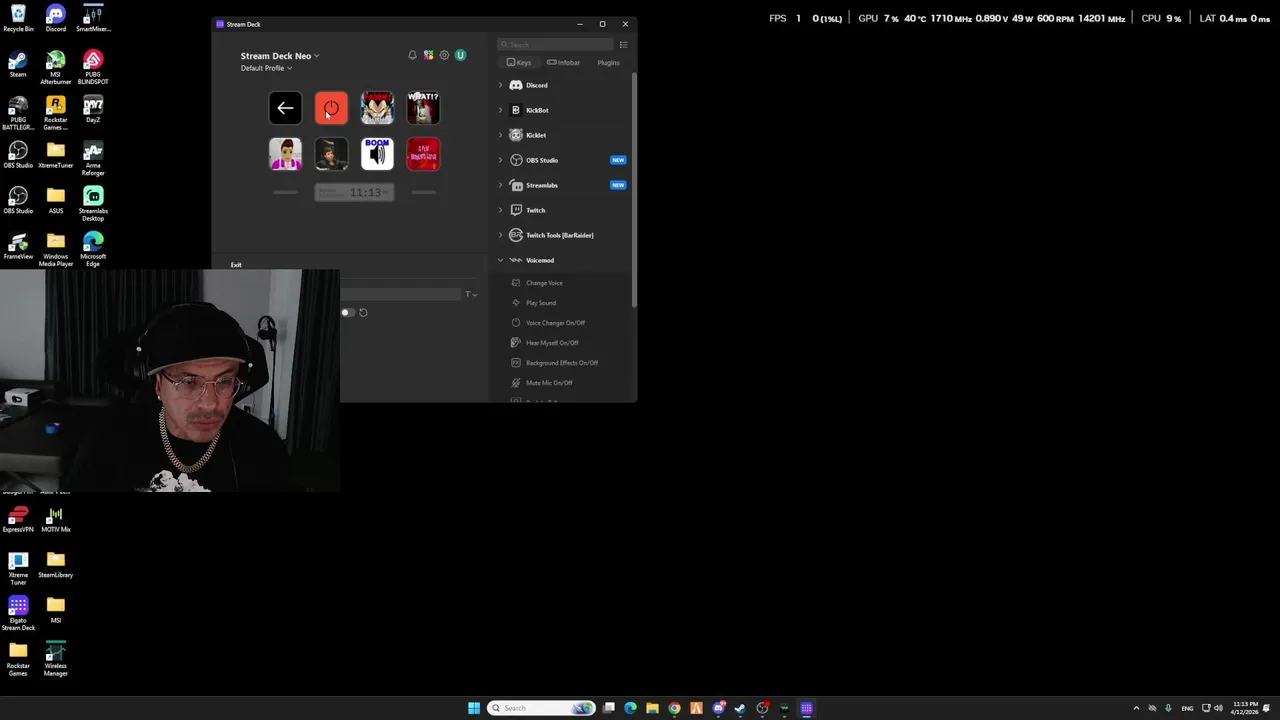Switch to the Plugins tab
The width and height of the screenshot is (1280, 720).
[x=608, y=62]
